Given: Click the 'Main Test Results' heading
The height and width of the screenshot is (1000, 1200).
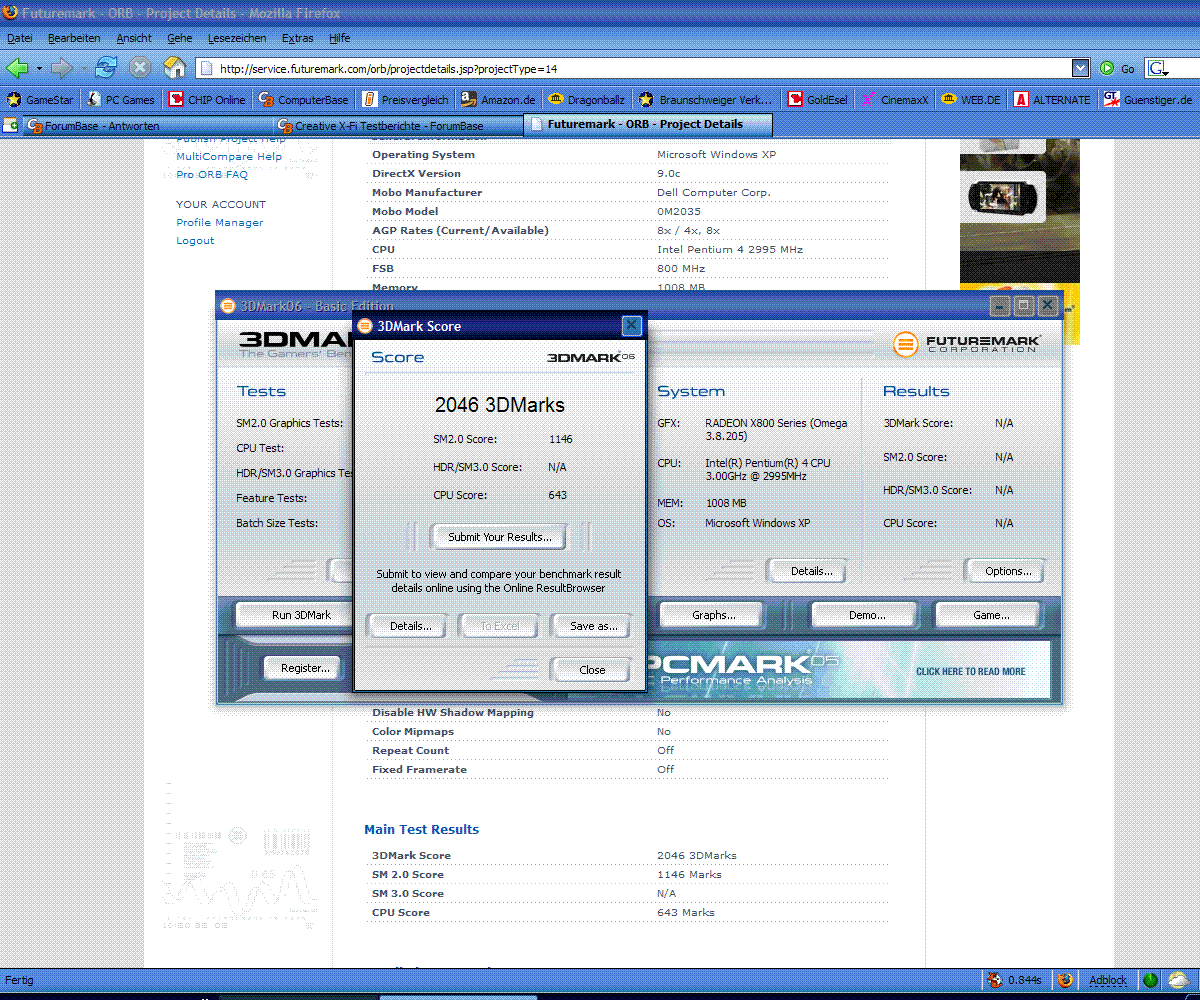Looking at the screenshot, I should 421,829.
